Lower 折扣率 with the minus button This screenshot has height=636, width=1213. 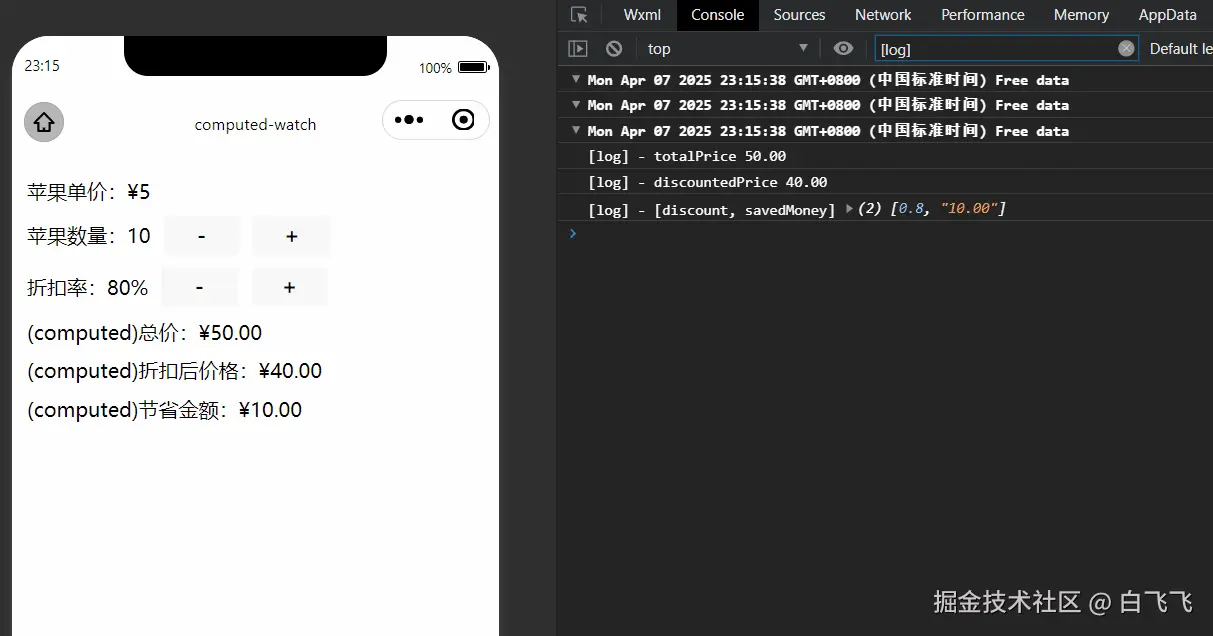point(200,287)
